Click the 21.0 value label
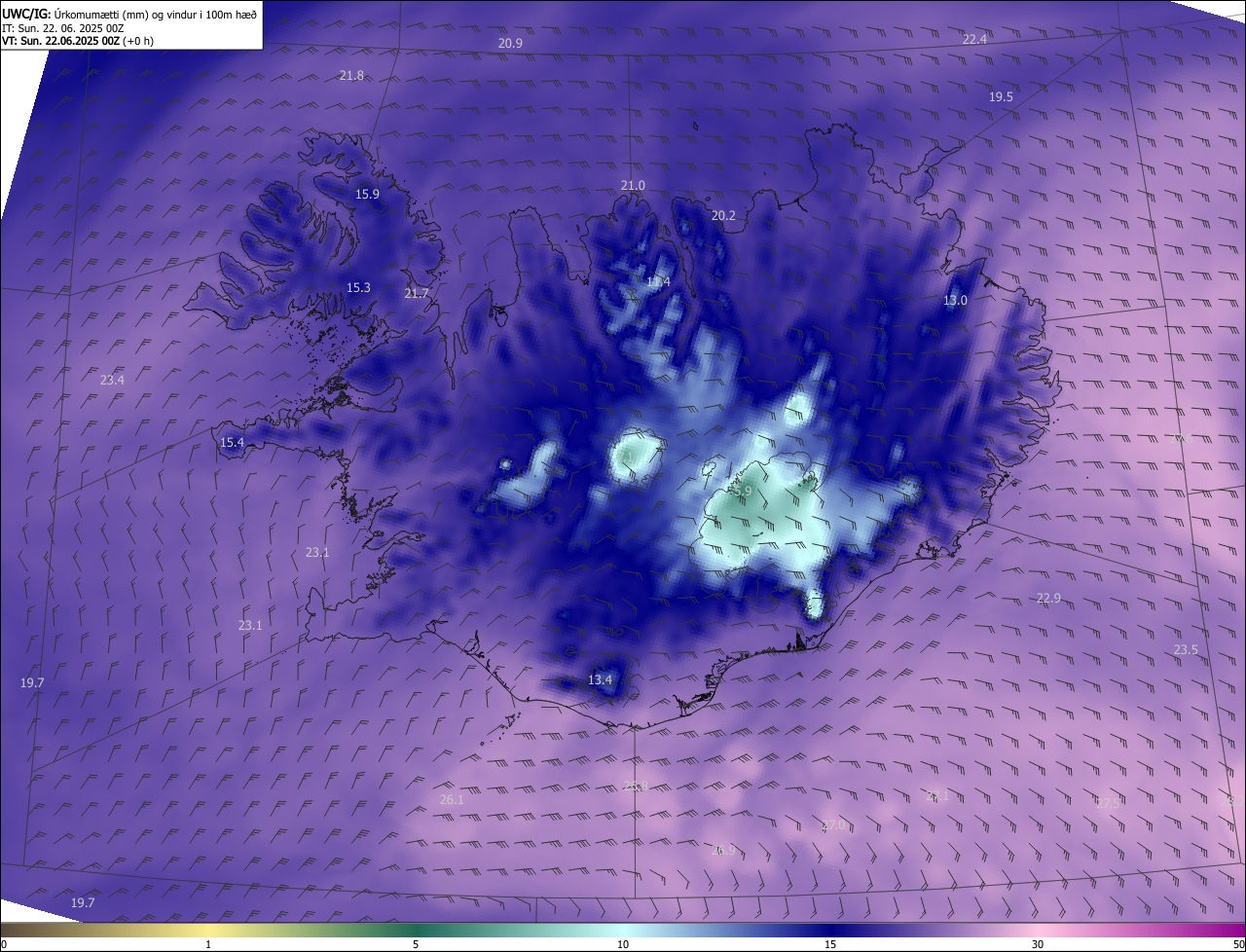 [x=633, y=186]
